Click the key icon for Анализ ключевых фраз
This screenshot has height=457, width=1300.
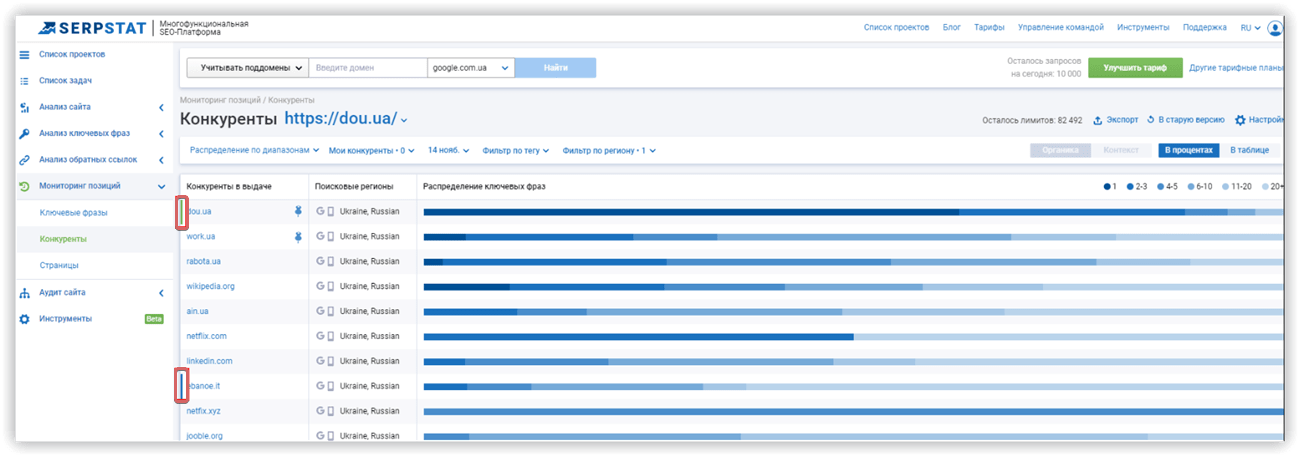(x=25, y=133)
